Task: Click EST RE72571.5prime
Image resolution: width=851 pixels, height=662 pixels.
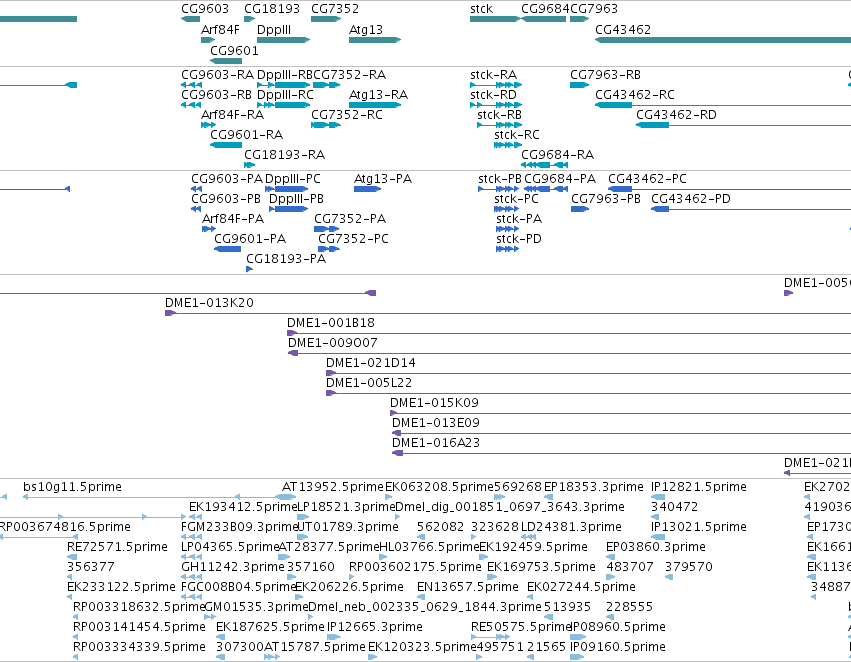Action: pyautogui.click(x=117, y=547)
